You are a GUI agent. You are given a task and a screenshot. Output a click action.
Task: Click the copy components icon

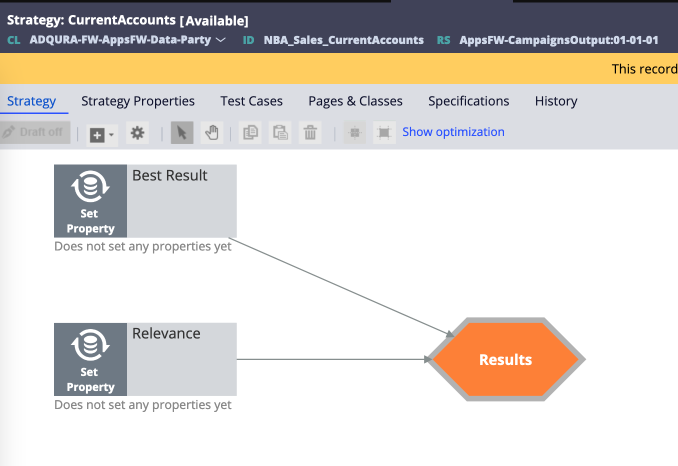250,133
